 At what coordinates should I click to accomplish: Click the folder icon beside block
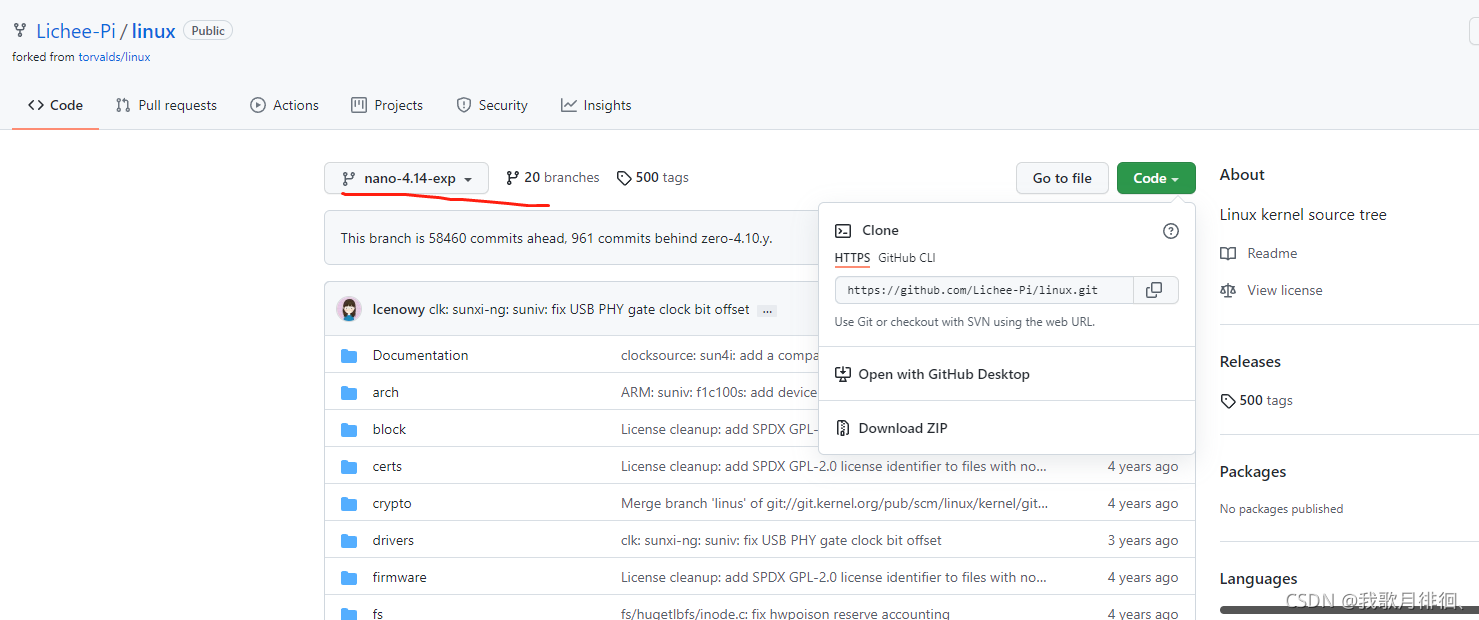(x=349, y=429)
